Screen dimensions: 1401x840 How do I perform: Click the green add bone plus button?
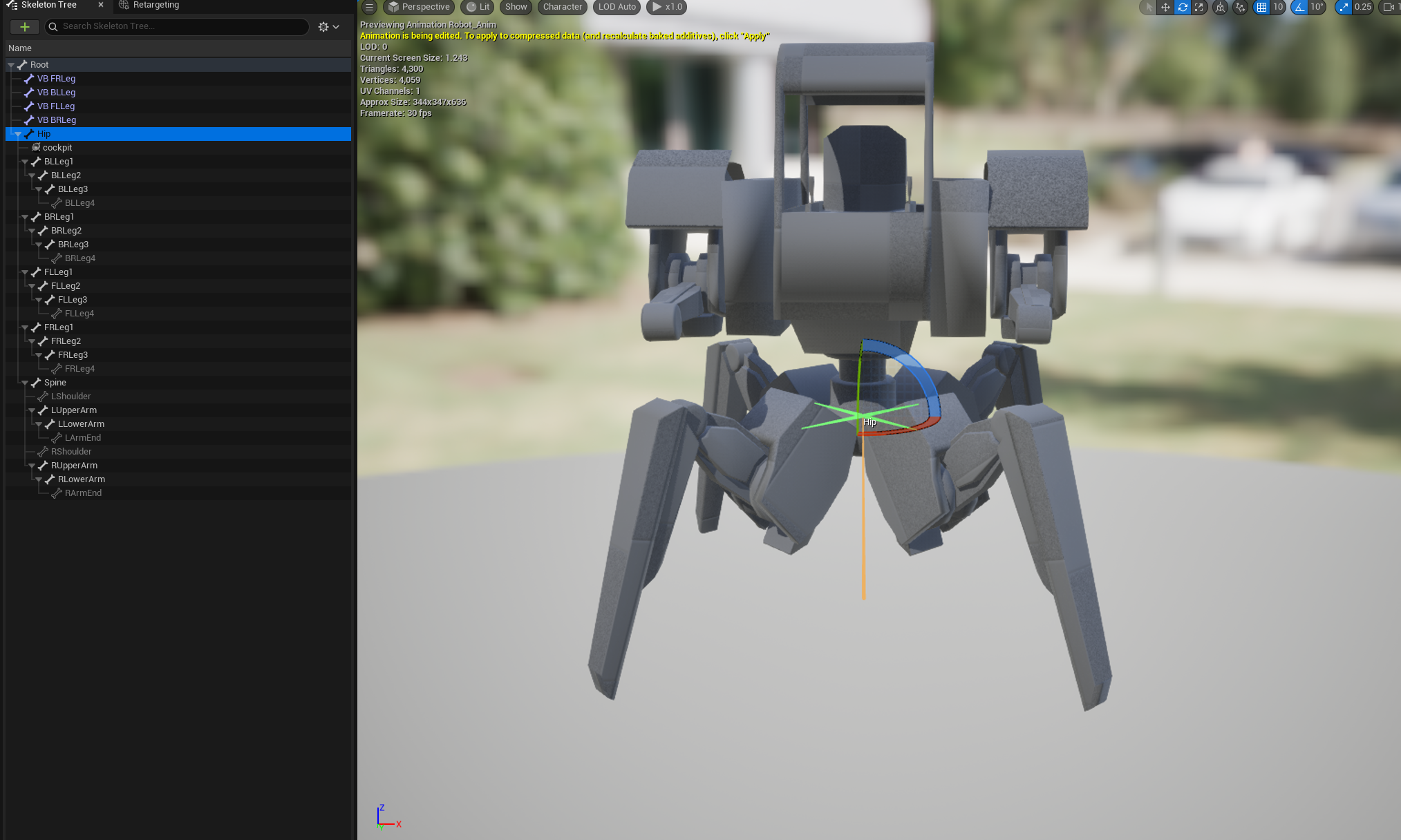click(25, 26)
